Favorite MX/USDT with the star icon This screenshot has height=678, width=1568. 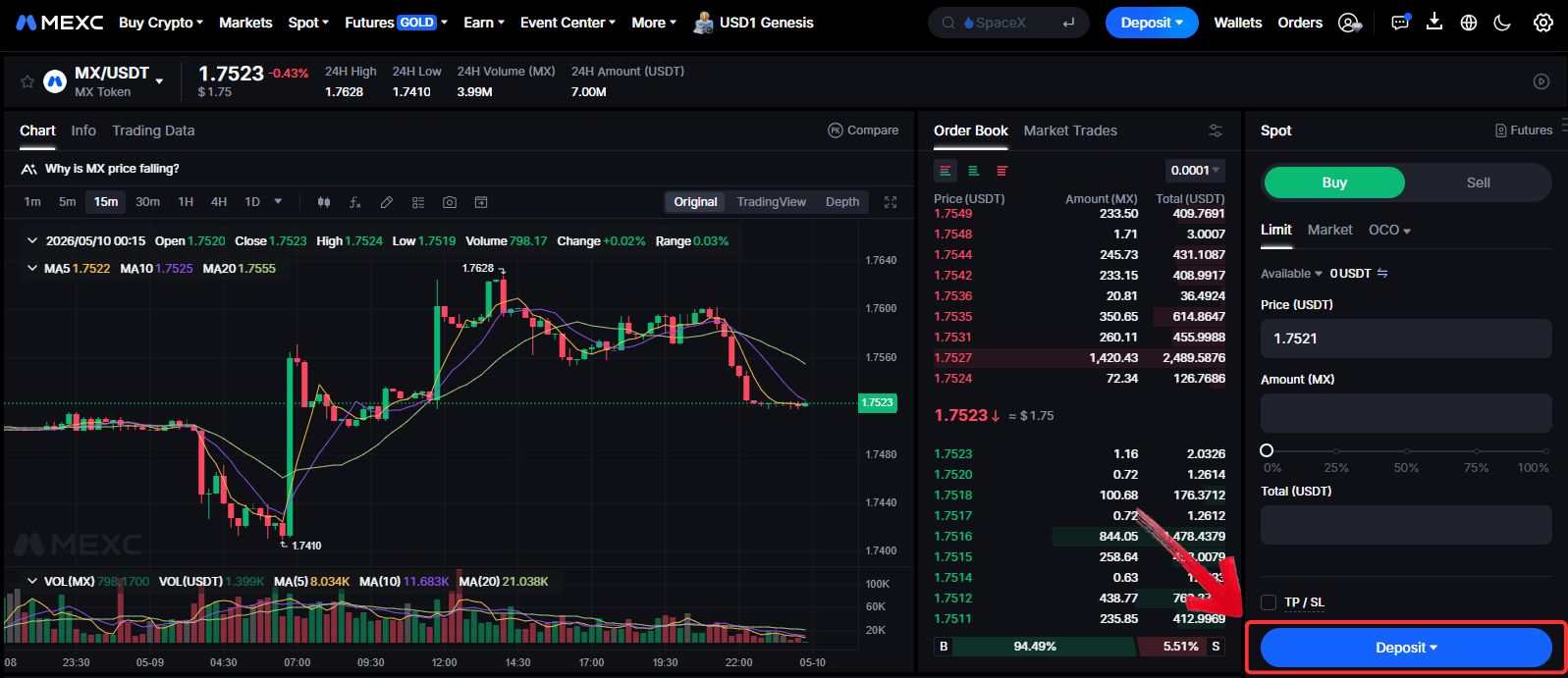(27, 82)
